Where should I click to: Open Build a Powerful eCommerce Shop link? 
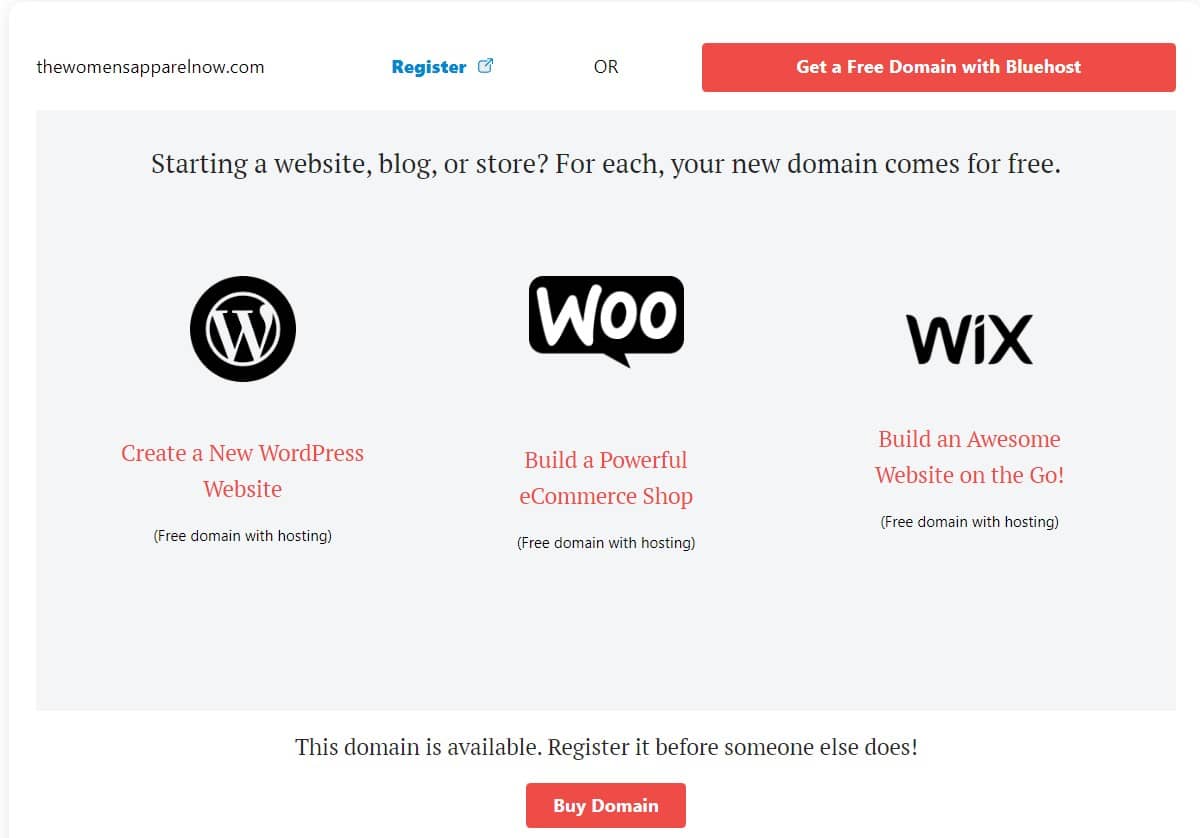606,478
